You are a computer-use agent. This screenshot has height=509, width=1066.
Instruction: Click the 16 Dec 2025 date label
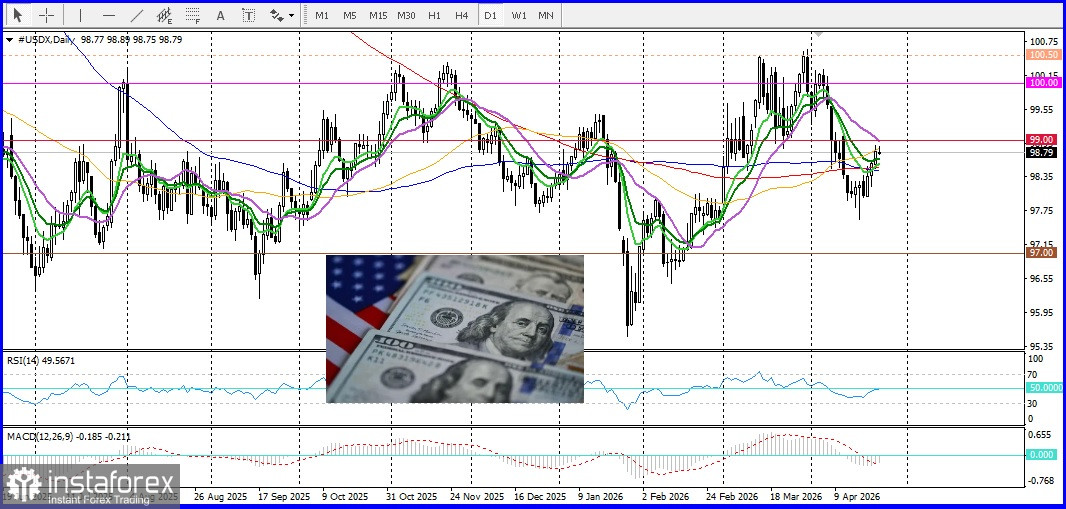(x=540, y=496)
